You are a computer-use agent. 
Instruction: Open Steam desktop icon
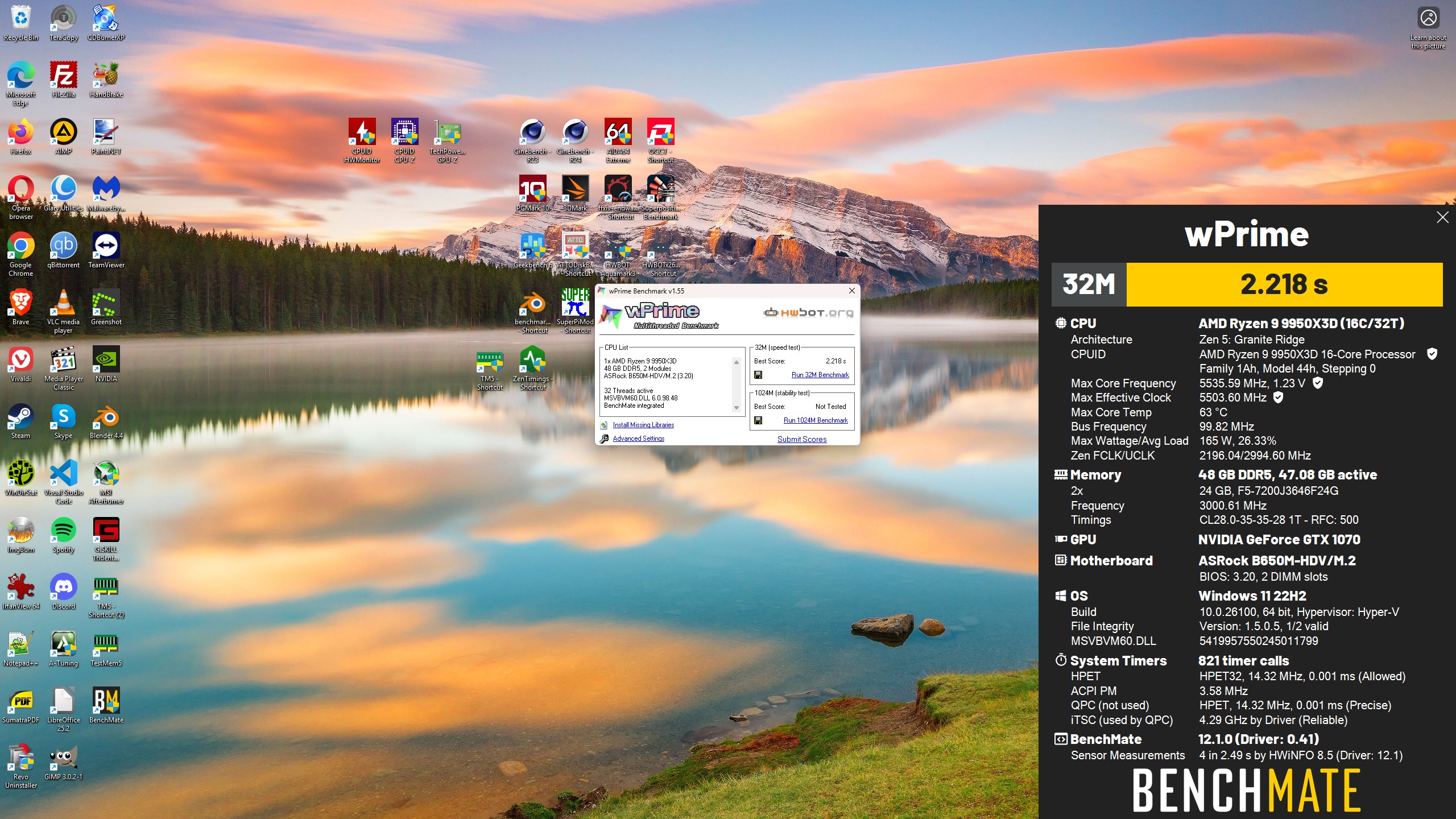(21, 421)
